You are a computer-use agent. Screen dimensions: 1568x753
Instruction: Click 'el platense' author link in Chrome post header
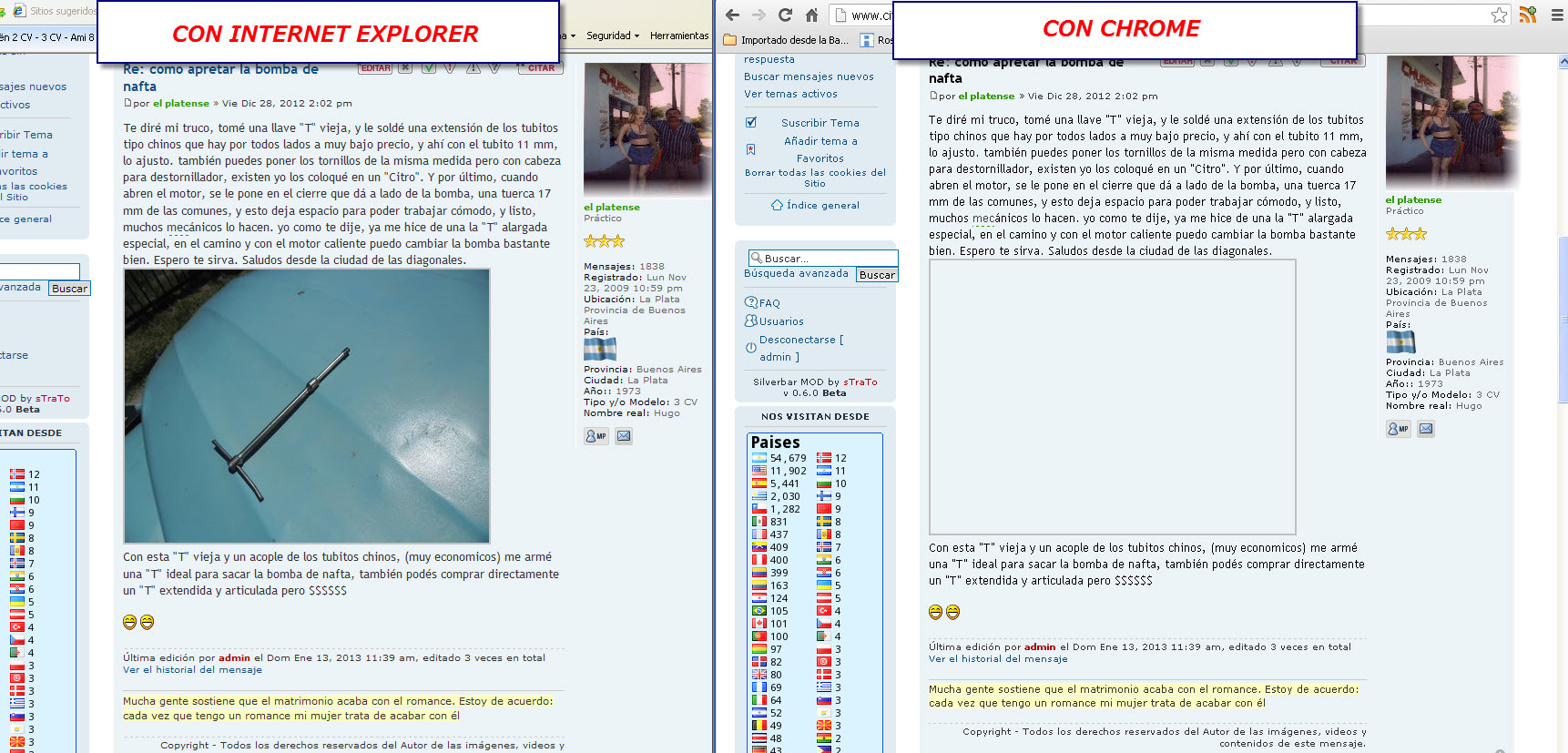pos(986,96)
